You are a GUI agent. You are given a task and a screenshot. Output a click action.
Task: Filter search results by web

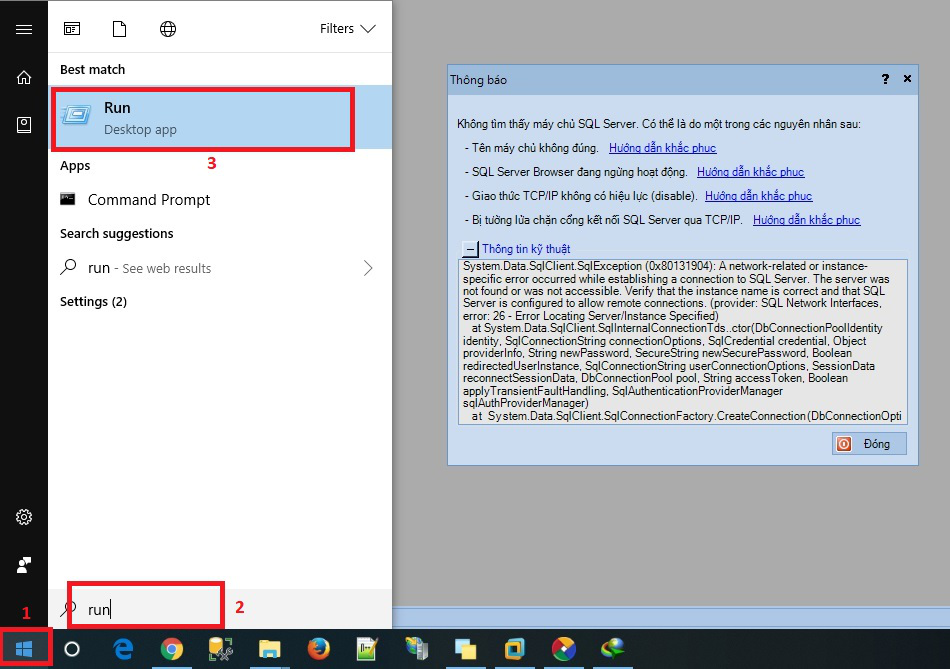point(168,28)
